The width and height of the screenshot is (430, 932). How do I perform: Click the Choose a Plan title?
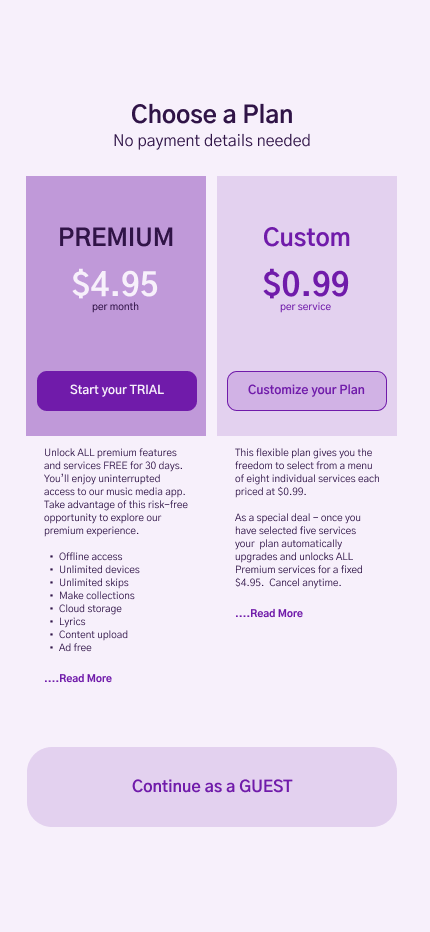pos(212,114)
